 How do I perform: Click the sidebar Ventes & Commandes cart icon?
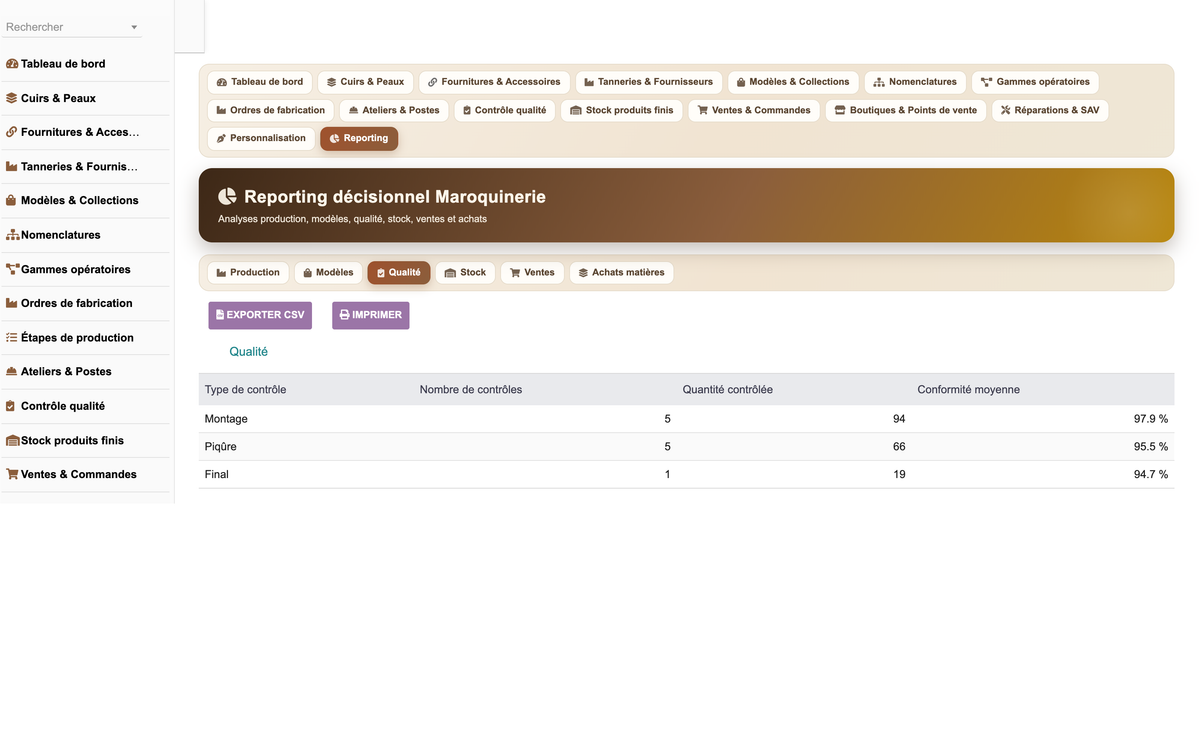(x=12, y=474)
